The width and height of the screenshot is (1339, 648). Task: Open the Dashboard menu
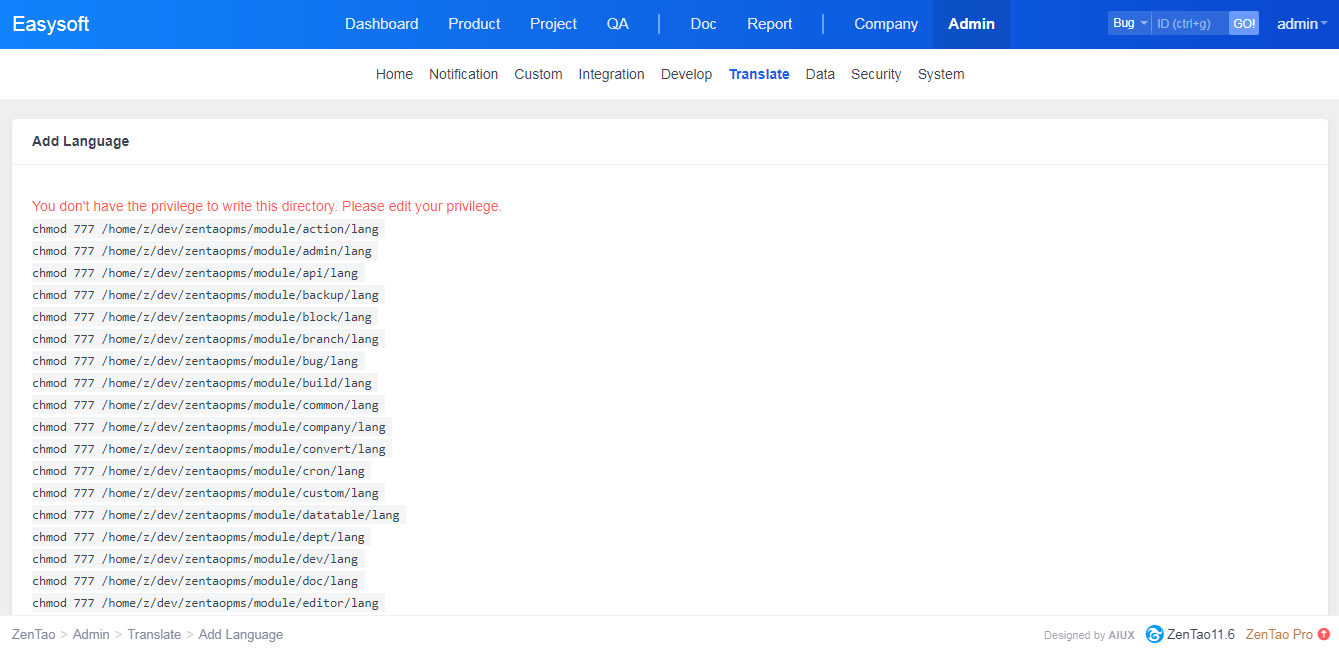coord(381,24)
